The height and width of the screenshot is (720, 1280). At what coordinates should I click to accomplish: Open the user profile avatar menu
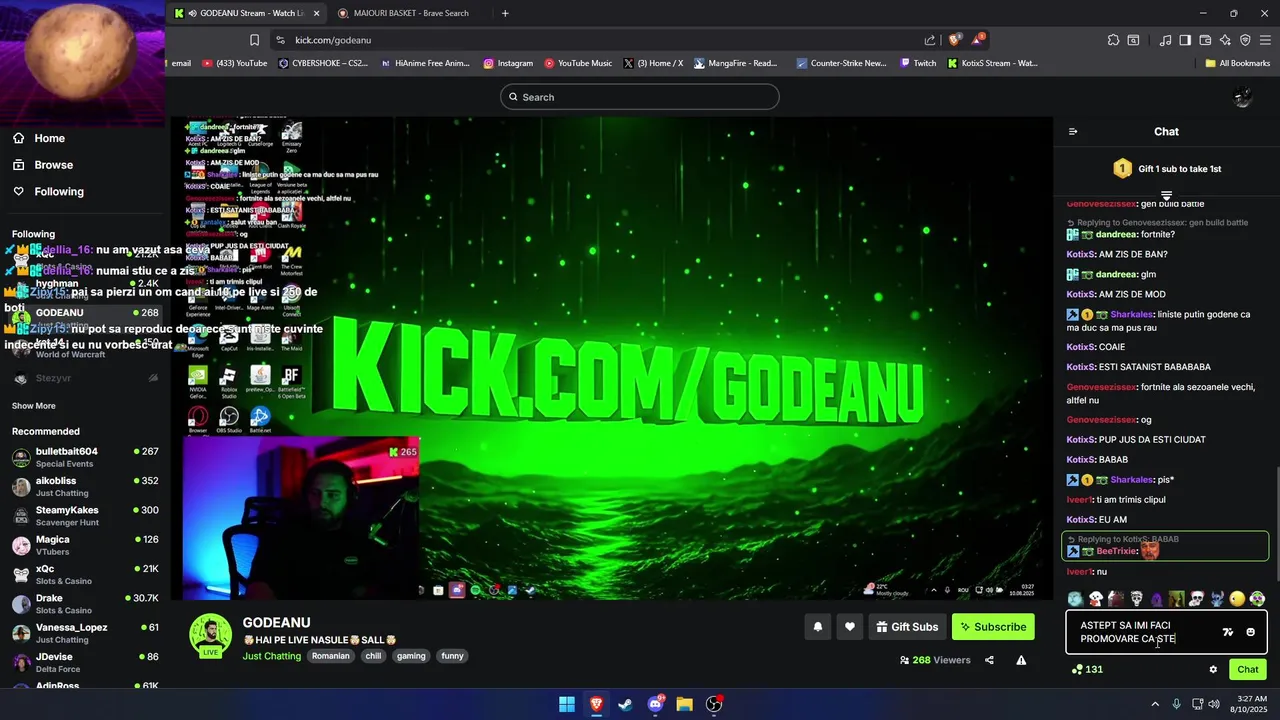click(x=1243, y=97)
